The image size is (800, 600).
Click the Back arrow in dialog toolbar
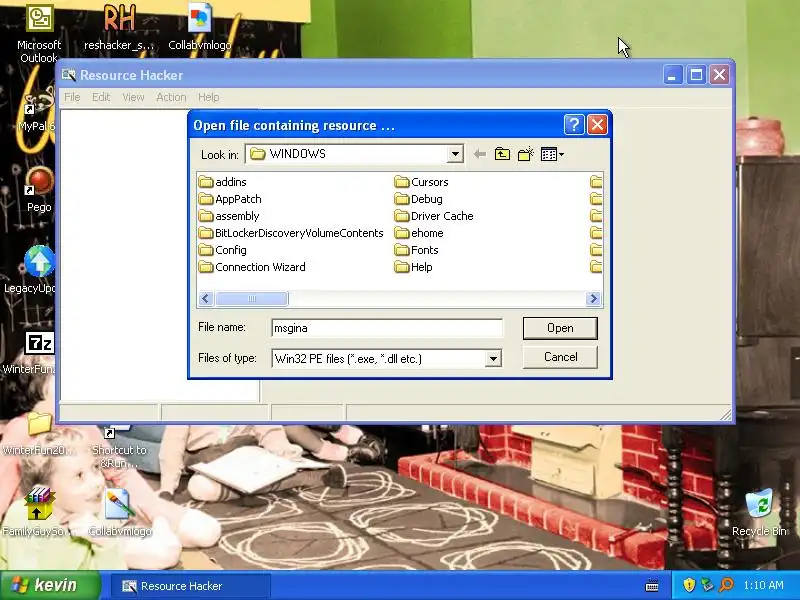click(479, 154)
